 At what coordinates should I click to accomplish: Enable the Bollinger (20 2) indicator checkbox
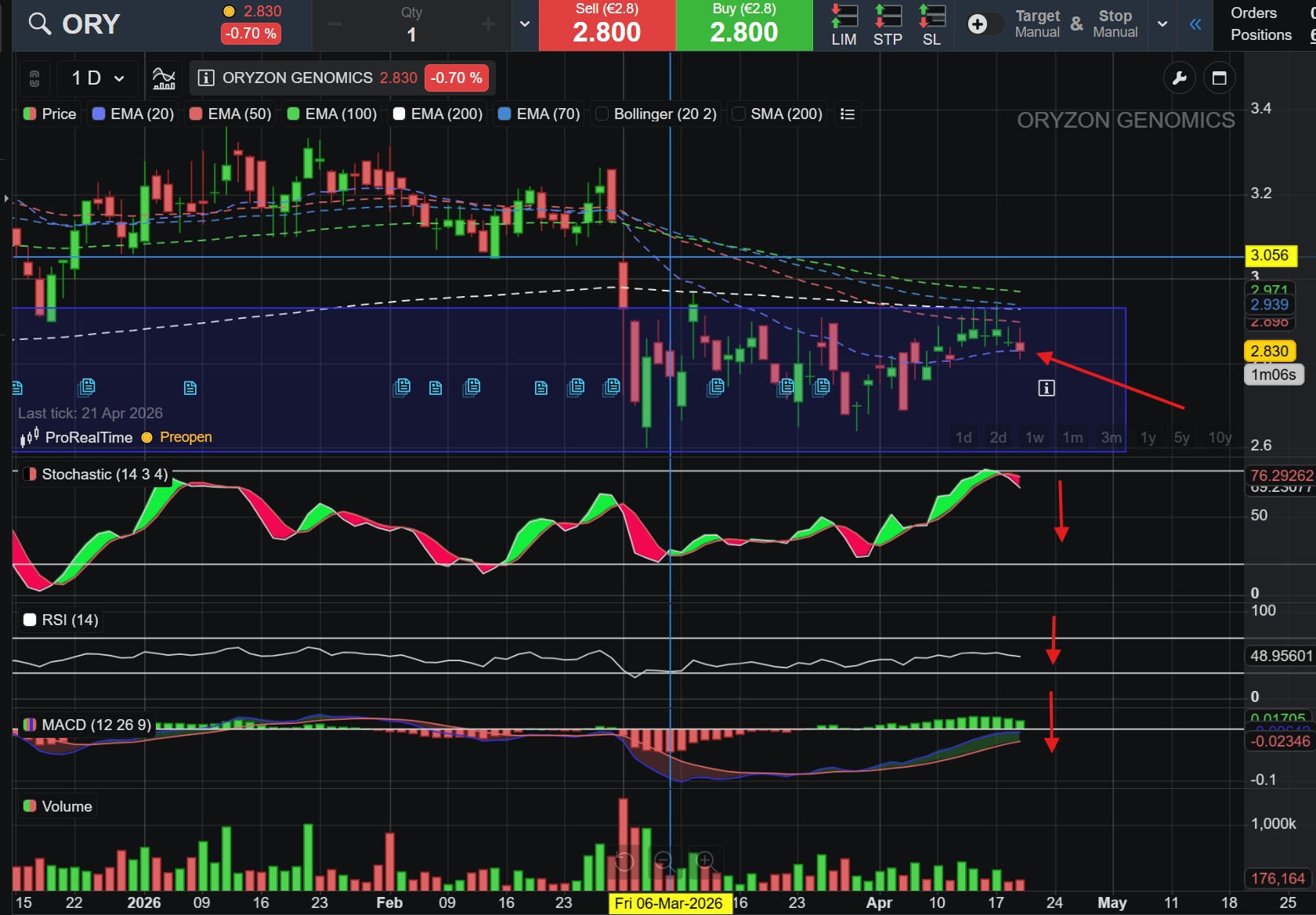602,114
